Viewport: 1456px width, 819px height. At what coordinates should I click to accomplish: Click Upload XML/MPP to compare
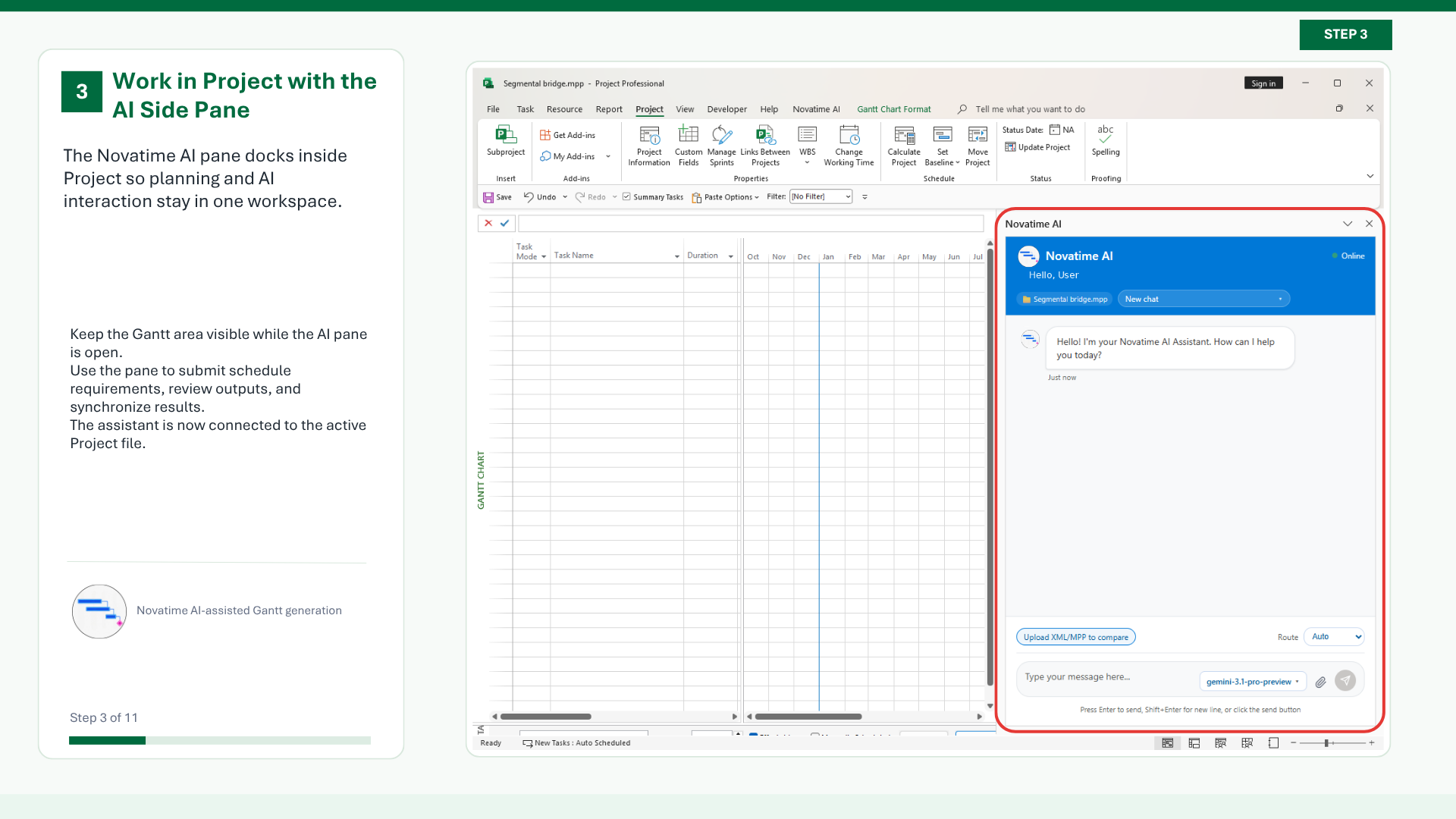(x=1075, y=637)
